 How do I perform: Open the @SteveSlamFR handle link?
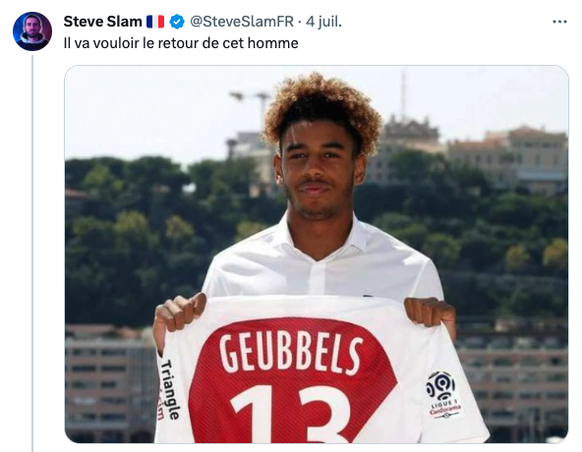pos(242,22)
